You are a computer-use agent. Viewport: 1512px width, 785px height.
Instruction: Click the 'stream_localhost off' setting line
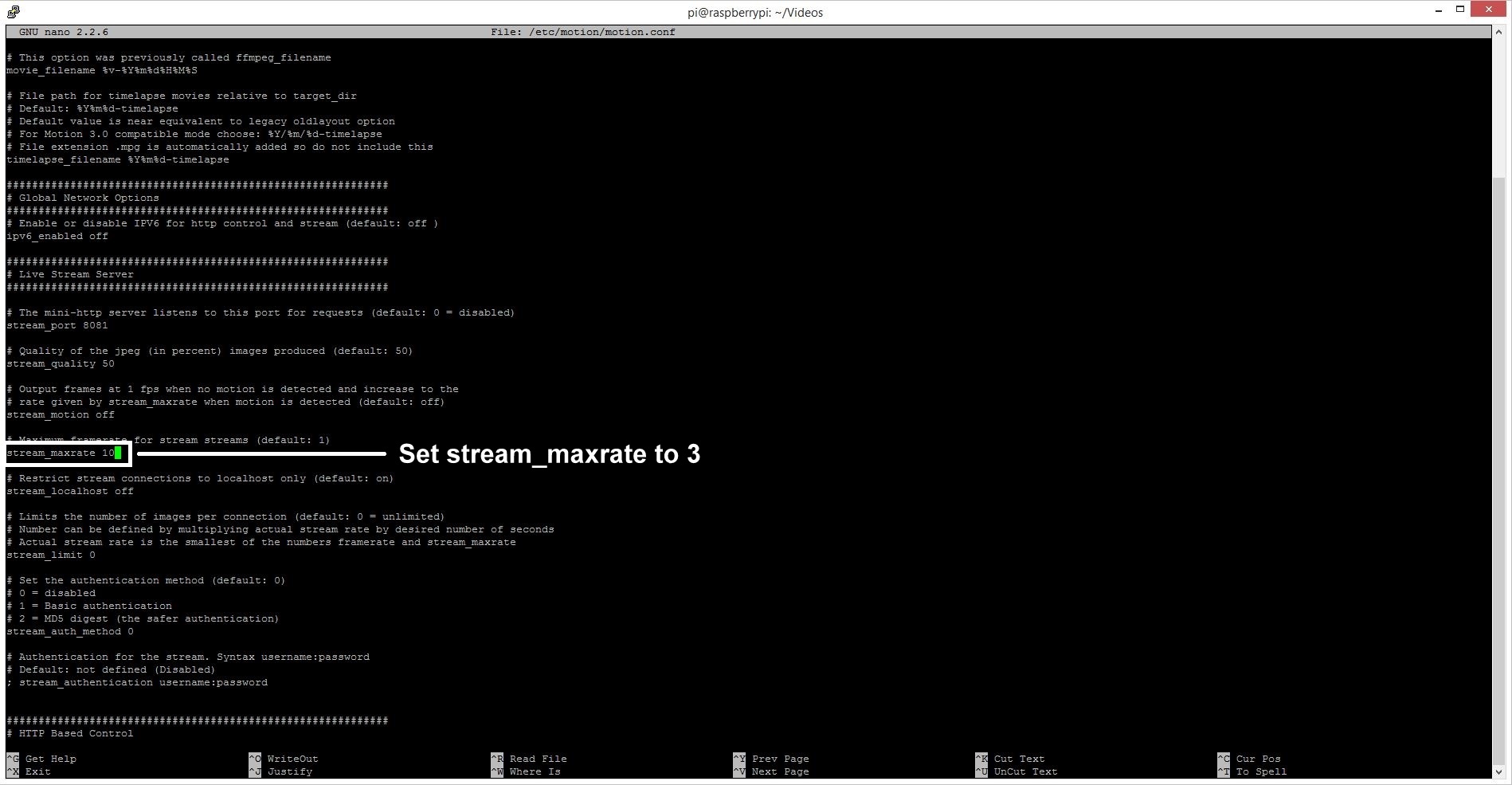pyautogui.click(x=70, y=491)
